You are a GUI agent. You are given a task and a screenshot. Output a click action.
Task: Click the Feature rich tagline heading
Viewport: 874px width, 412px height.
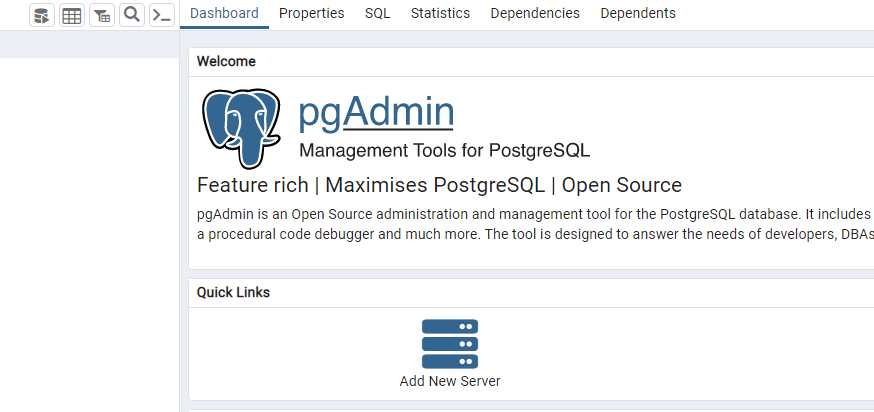(439, 185)
